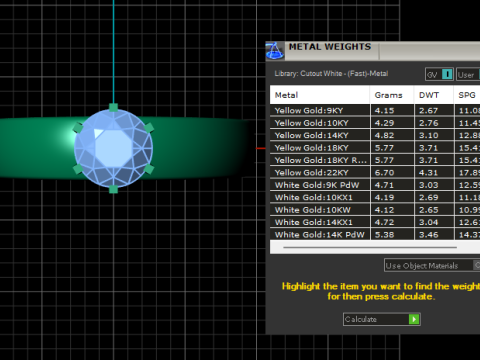Click the horizontal scrollbar under metals table
Image resolution: width=480 pixels, height=360 pixels.
[370, 247]
